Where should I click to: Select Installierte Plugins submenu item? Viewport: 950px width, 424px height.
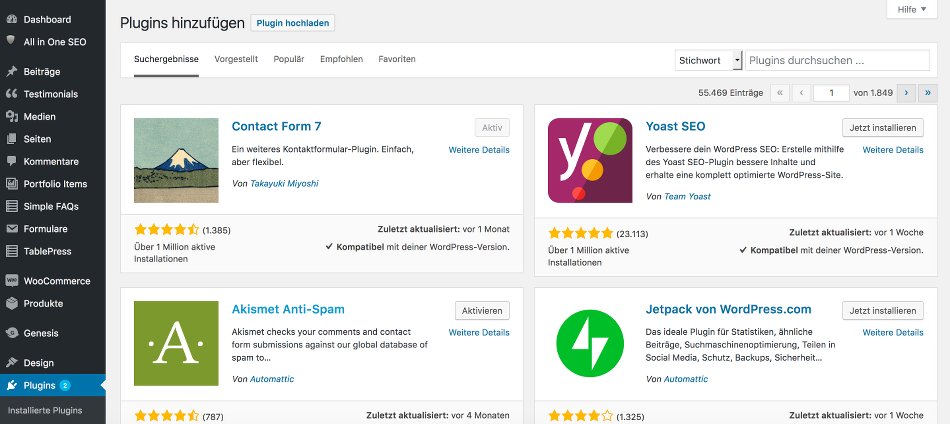[45, 411]
